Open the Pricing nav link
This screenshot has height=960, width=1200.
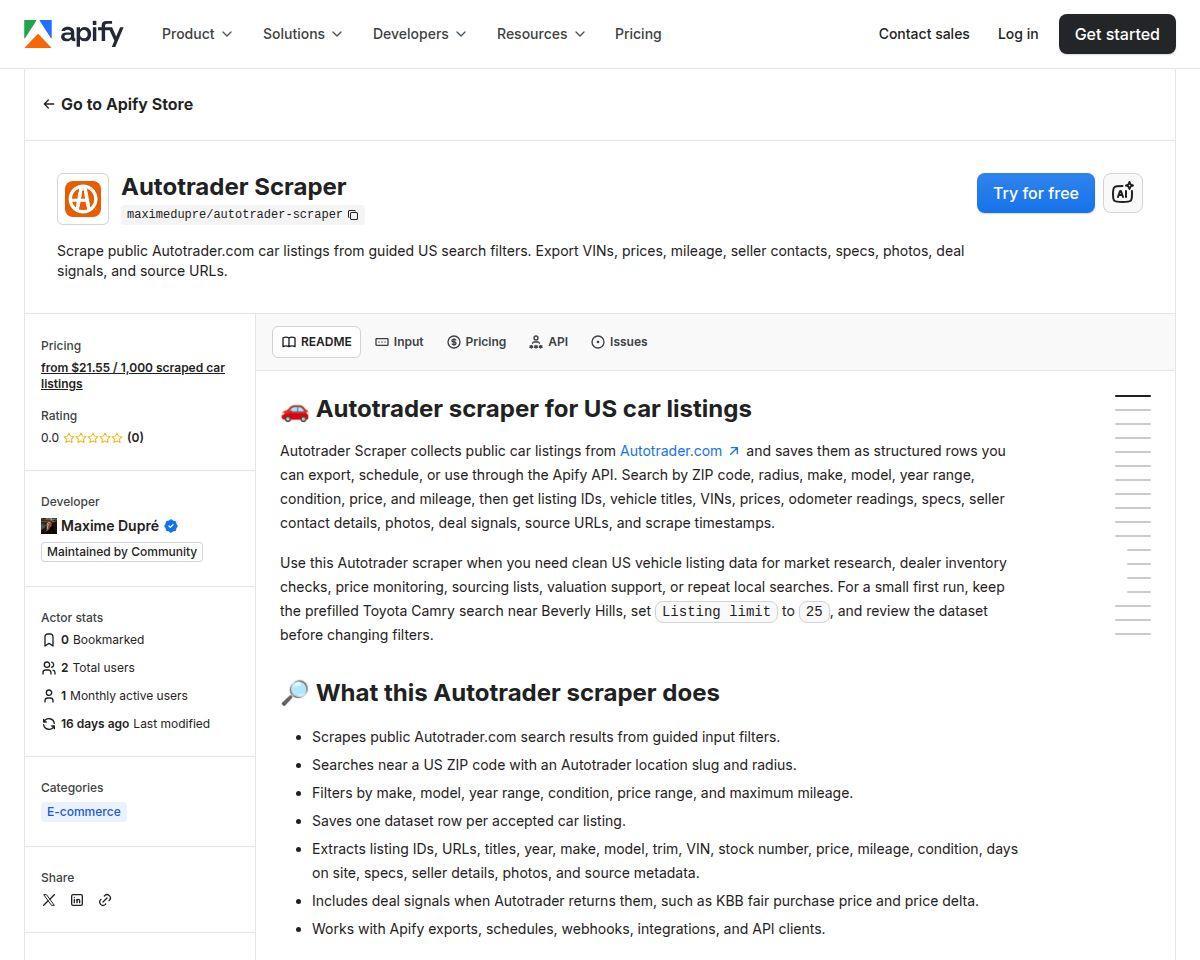(x=638, y=34)
